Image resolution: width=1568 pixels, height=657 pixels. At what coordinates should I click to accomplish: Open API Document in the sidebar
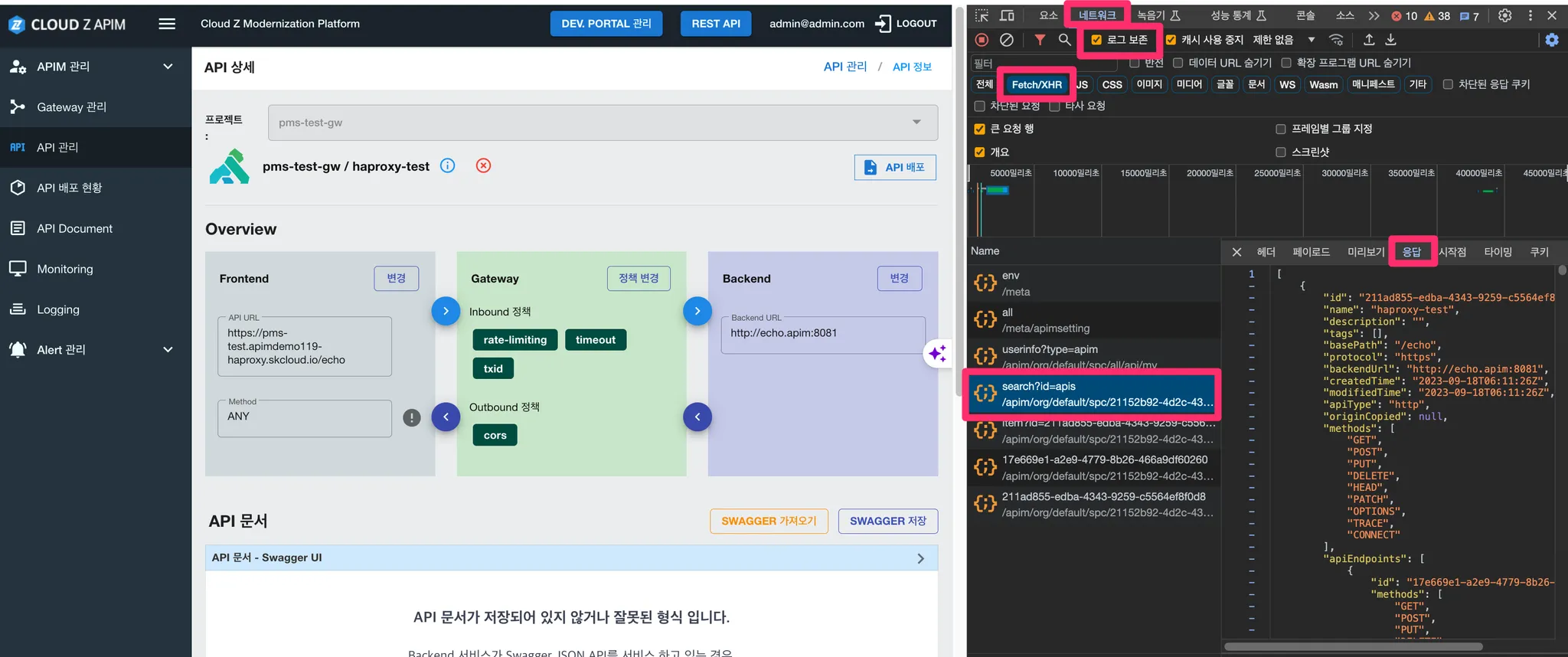pos(95,228)
